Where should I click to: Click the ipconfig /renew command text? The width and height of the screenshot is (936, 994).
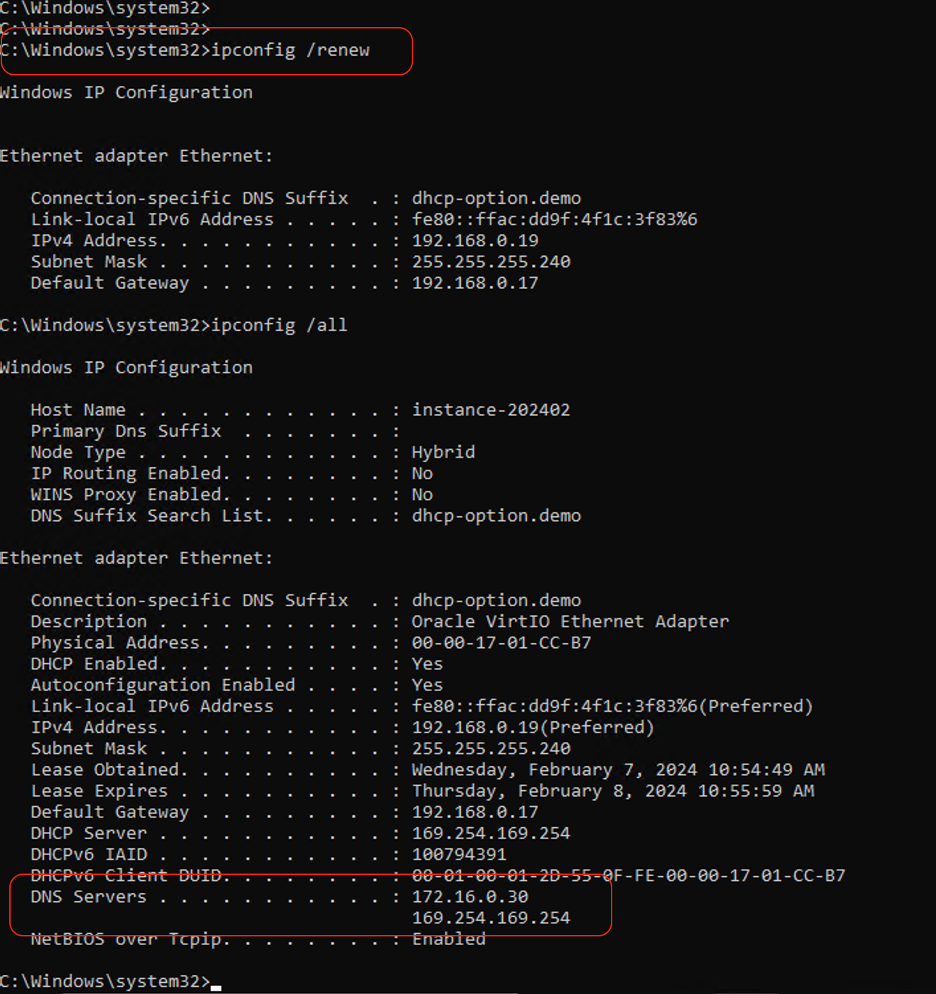pos(290,50)
